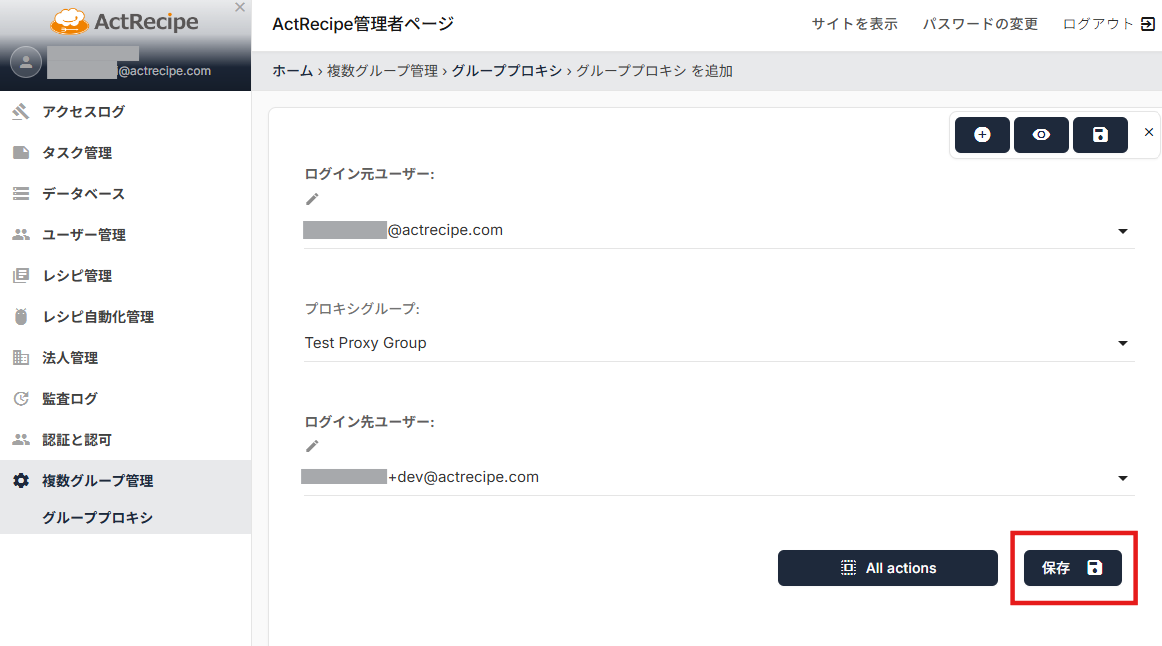Image resolution: width=1162 pixels, height=646 pixels.
Task: Click the people icon next to 認証と認可
Action: pyautogui.click(x=21, y=440)
